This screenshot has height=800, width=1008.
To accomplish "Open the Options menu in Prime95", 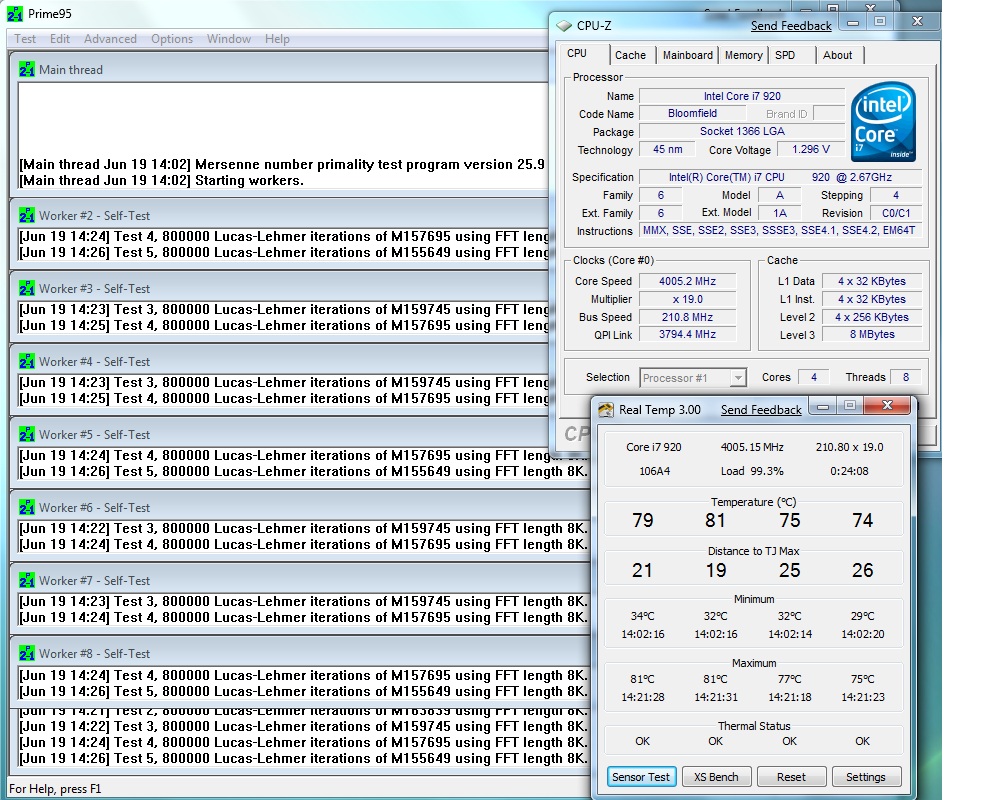I will pos(172,39).
